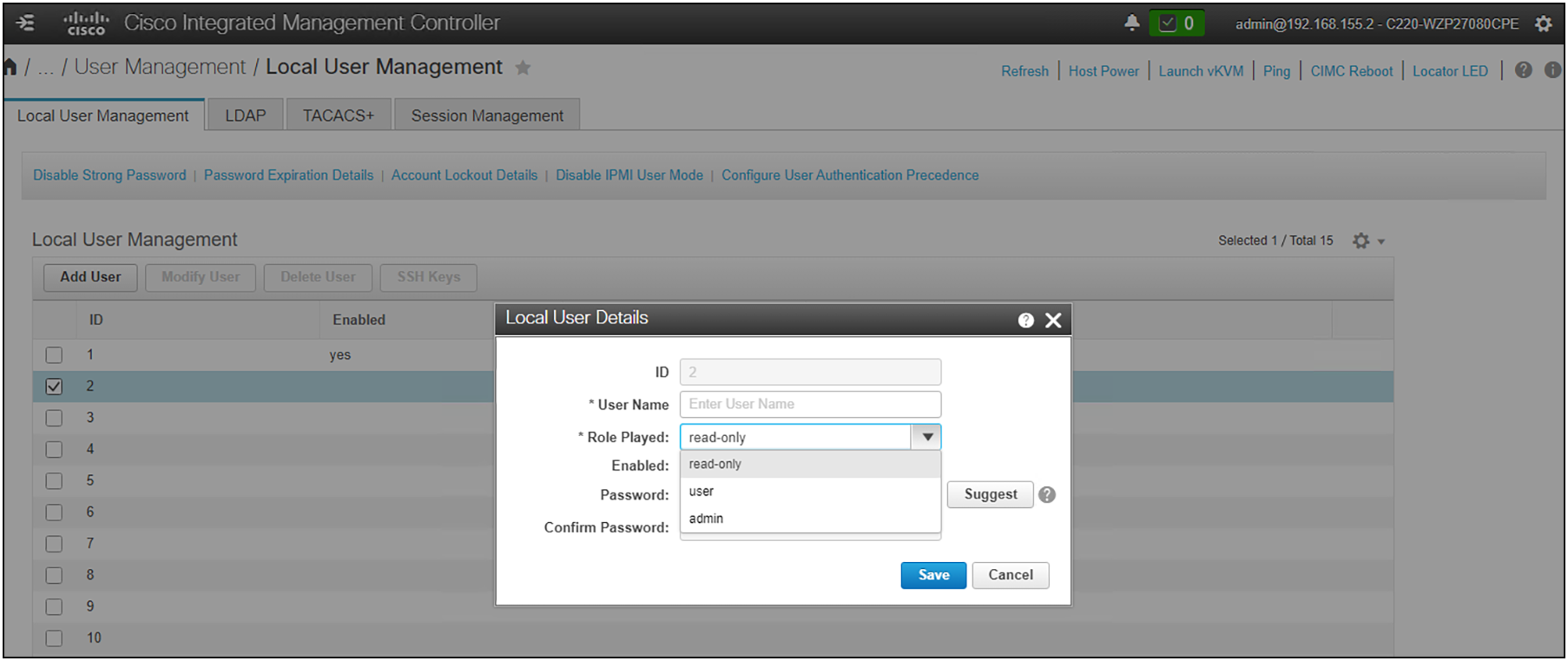The image size is (1568, 661).
Task: Toggle the navigation menu icon
Action: (x=25, y=23)
